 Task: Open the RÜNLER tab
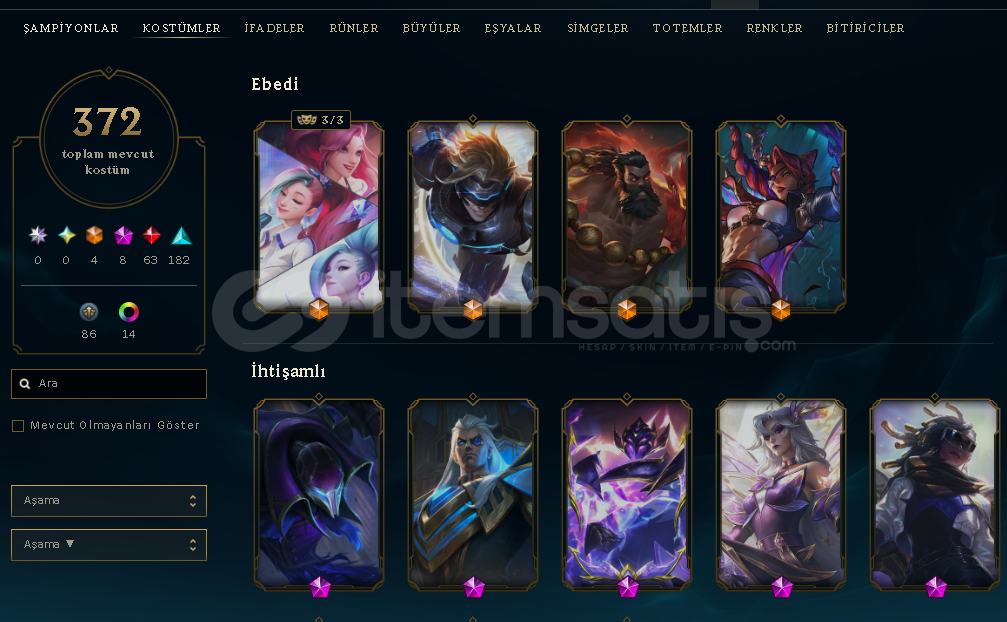pos(354,28)
